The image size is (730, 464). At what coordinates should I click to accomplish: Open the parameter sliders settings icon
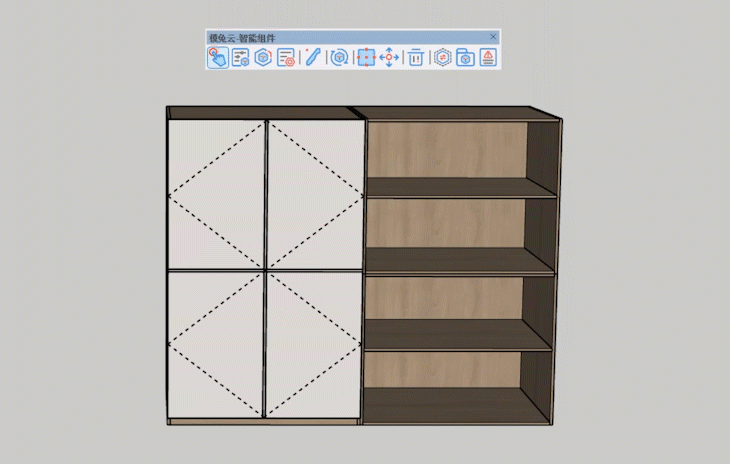click(241, 58)
